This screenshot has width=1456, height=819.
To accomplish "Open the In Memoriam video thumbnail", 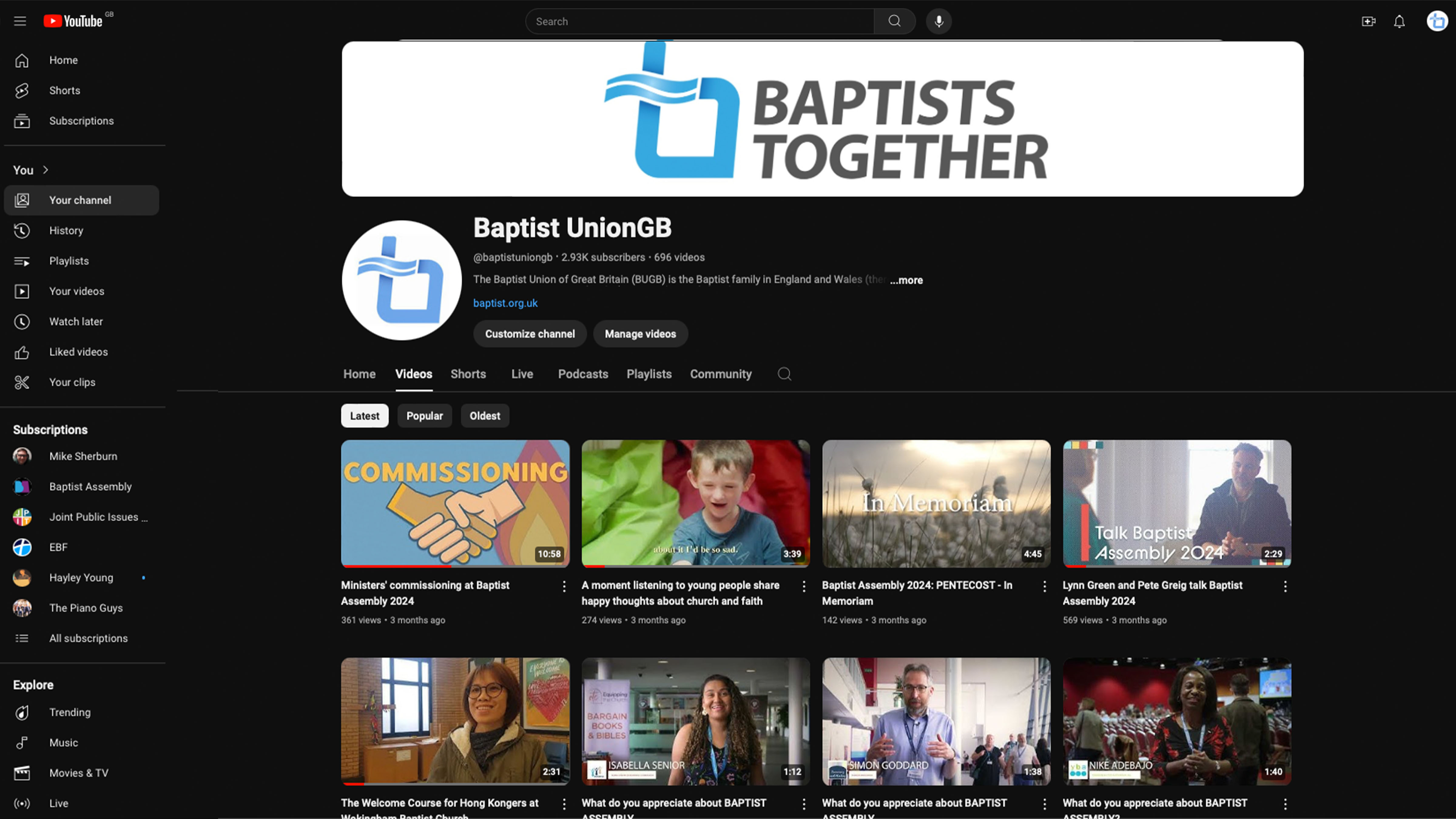I will pyautogui.click(x=936, y=504).
